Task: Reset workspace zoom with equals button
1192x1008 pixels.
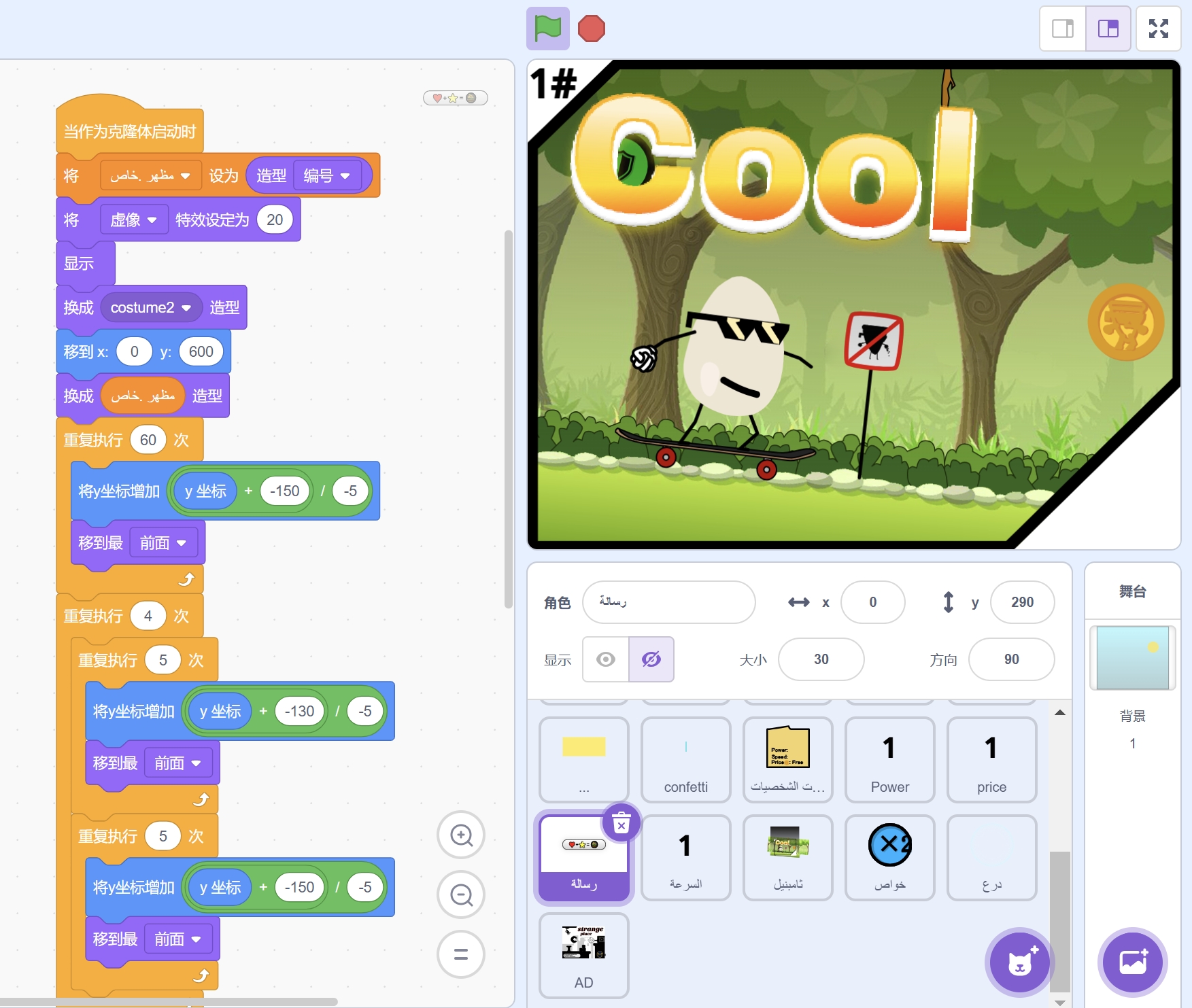Action: pyautogui.click(x=461, y=954)
